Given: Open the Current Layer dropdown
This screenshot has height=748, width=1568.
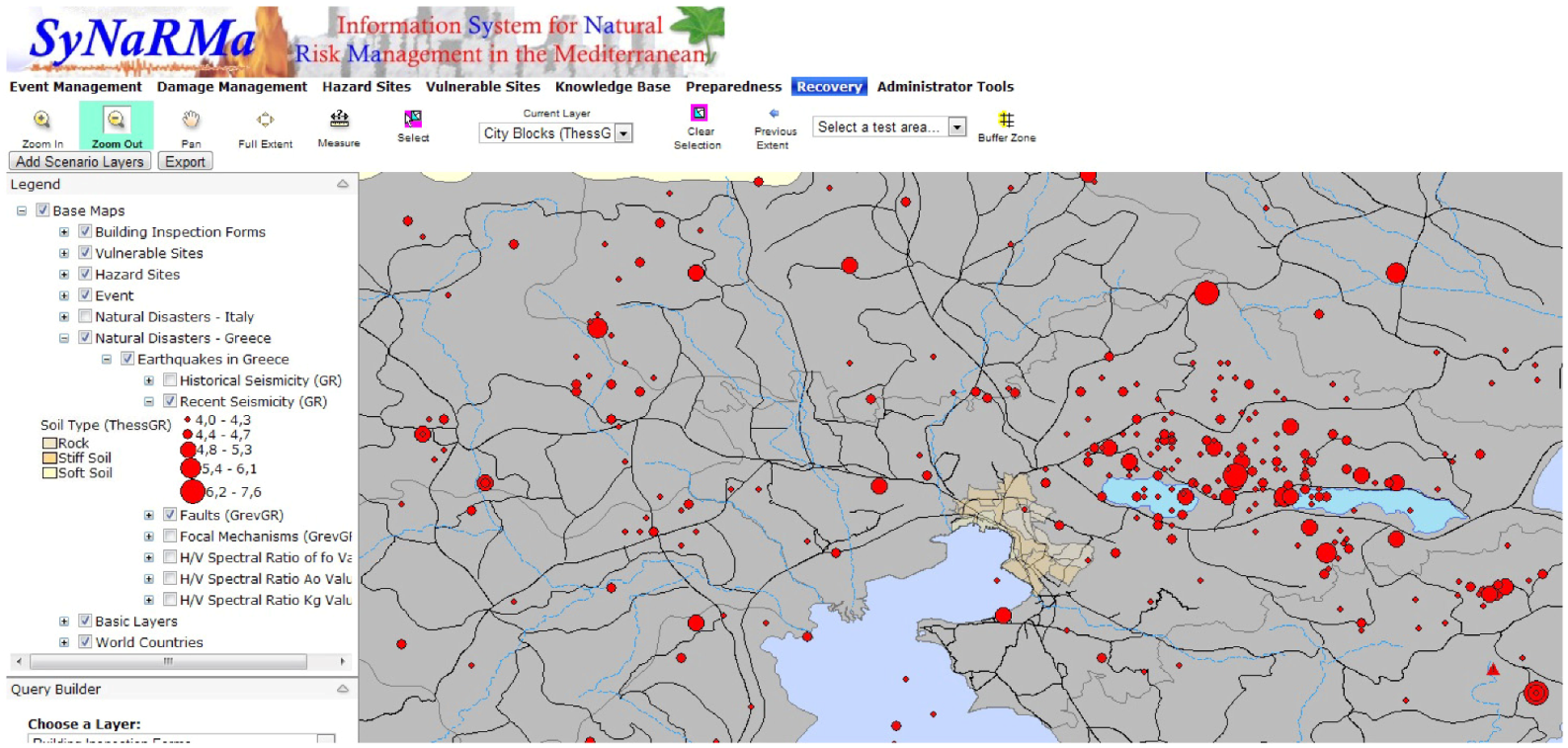Looking at the screenshot, I should [623, 133].
